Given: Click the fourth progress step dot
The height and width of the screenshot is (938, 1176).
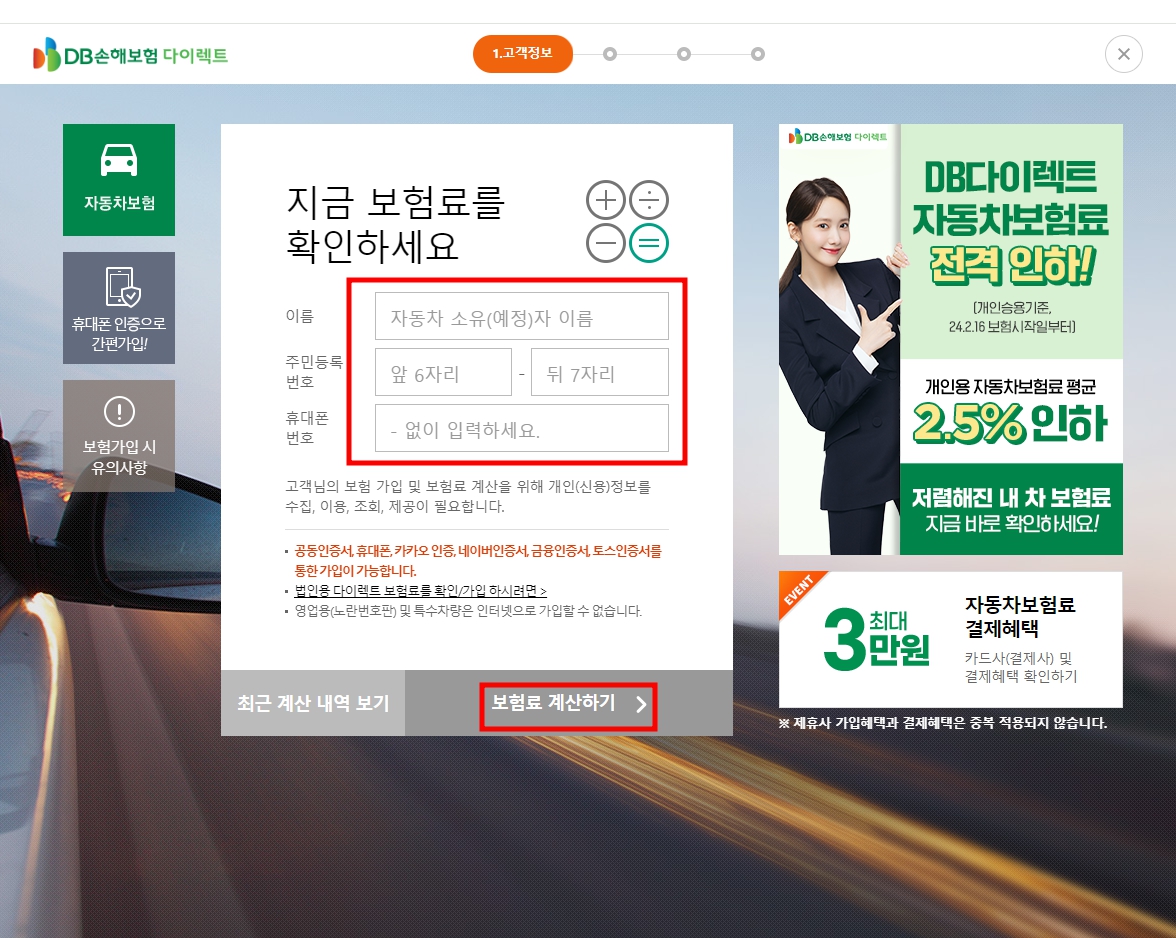Looking at the screenshot, I should pos(758,54).
